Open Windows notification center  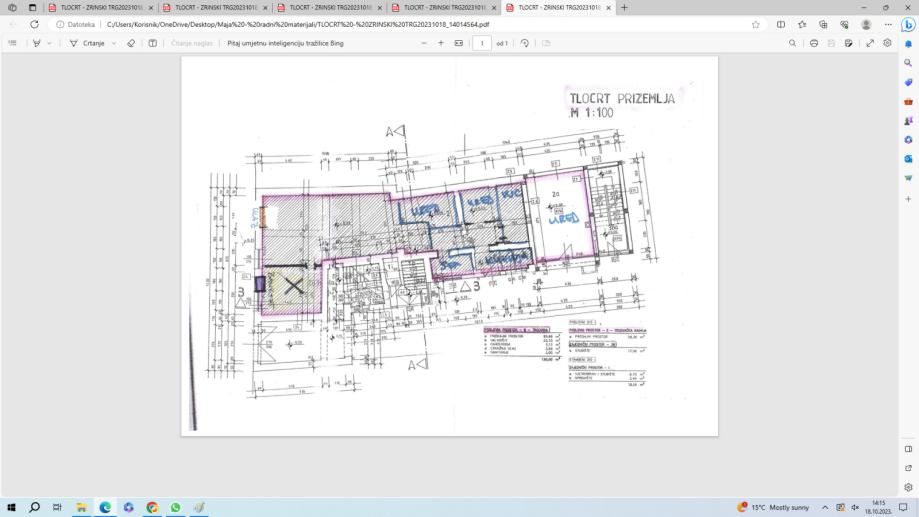903,507
